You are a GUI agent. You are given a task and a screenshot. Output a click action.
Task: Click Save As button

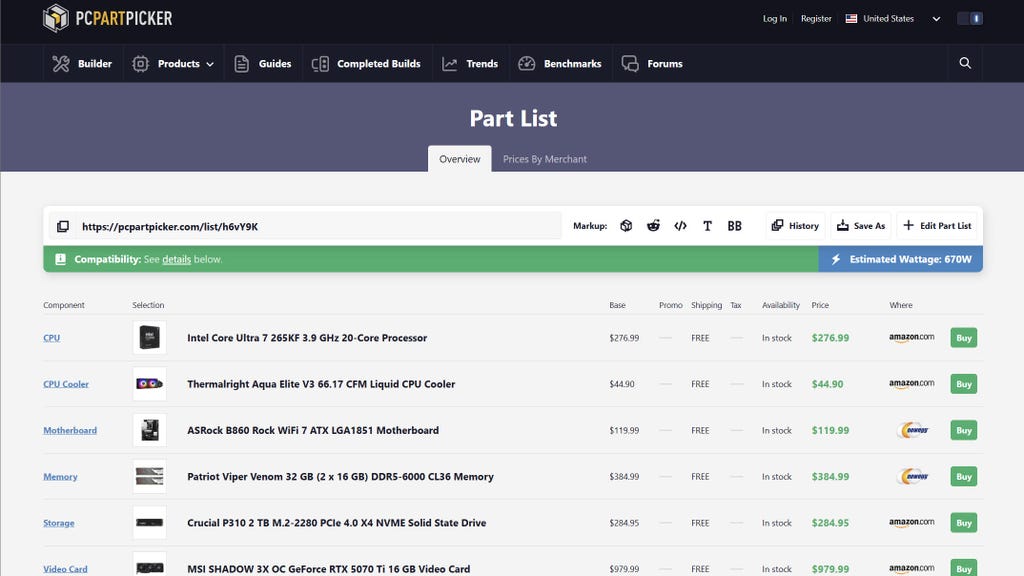coord(861,225)
